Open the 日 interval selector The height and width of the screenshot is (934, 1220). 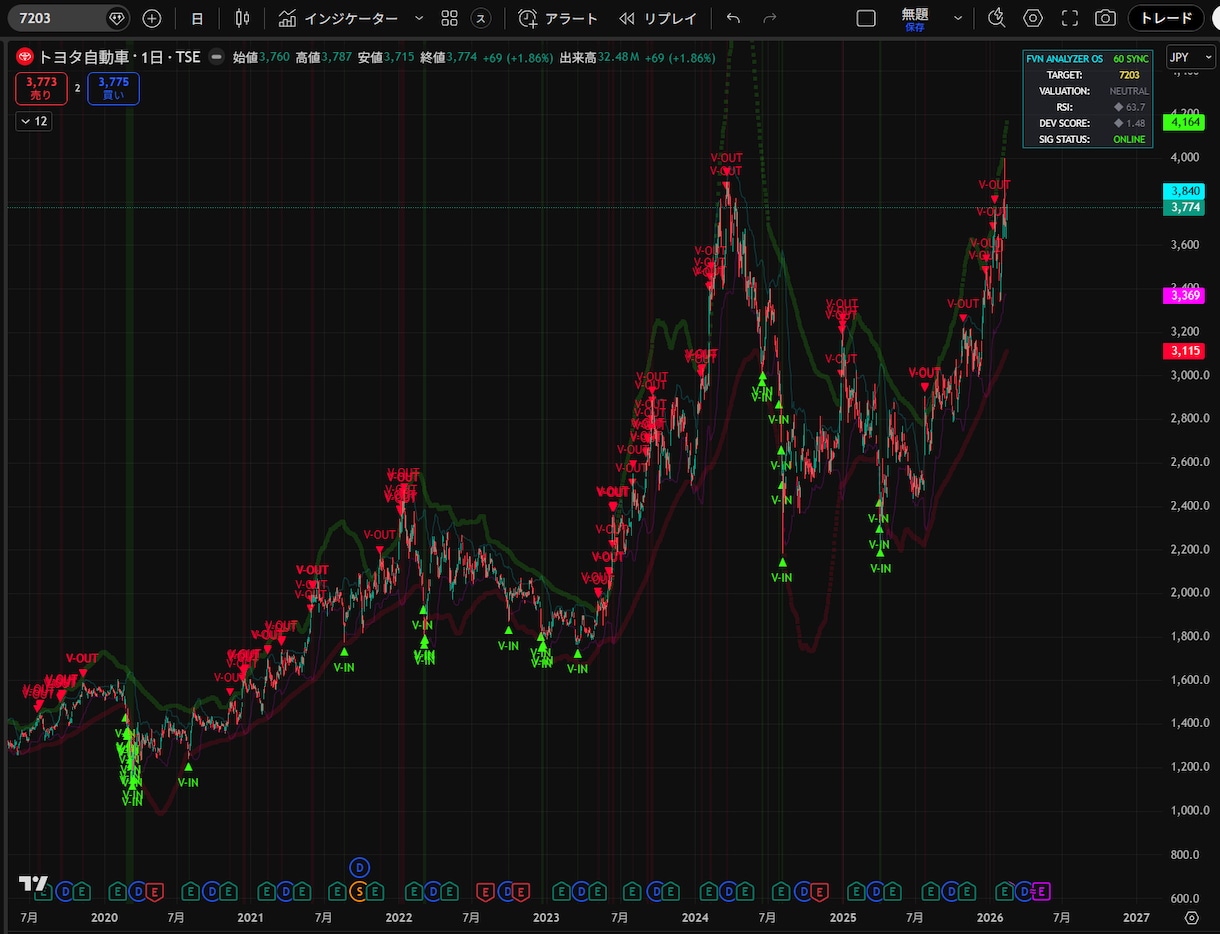197,18
